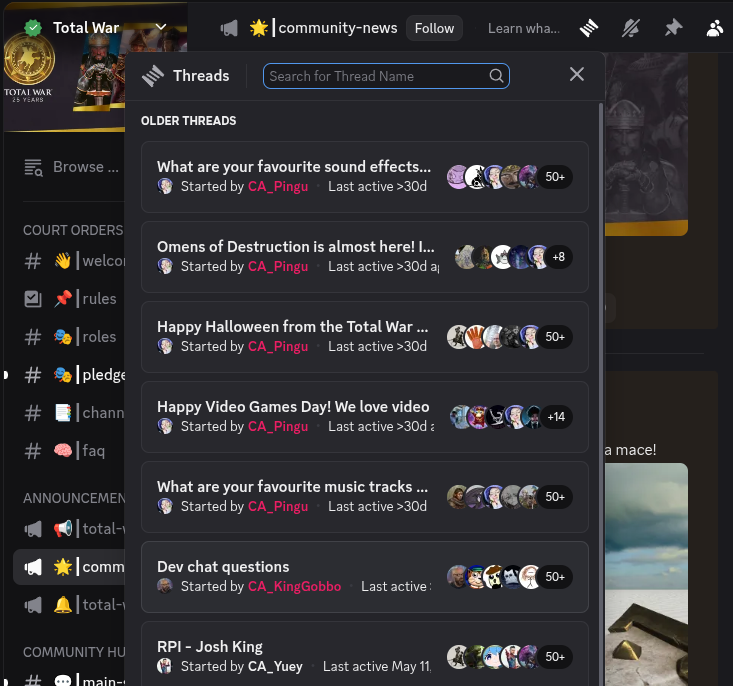733x686 pixels.
Task: Open the 'RPI - Josh King' thread
Action: pyautogui.click(x=365, y=654)
